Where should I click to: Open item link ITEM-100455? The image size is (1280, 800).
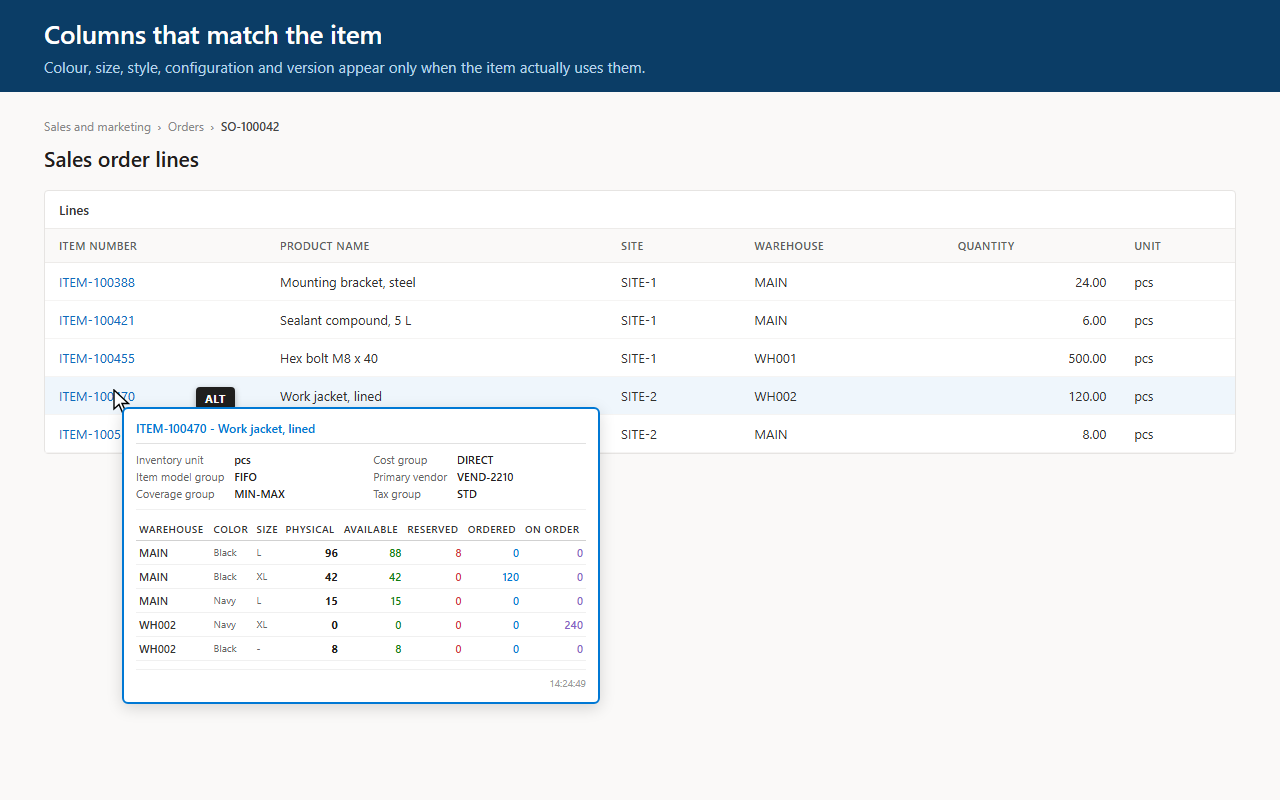pyautogui.click(x=97, y=359)
